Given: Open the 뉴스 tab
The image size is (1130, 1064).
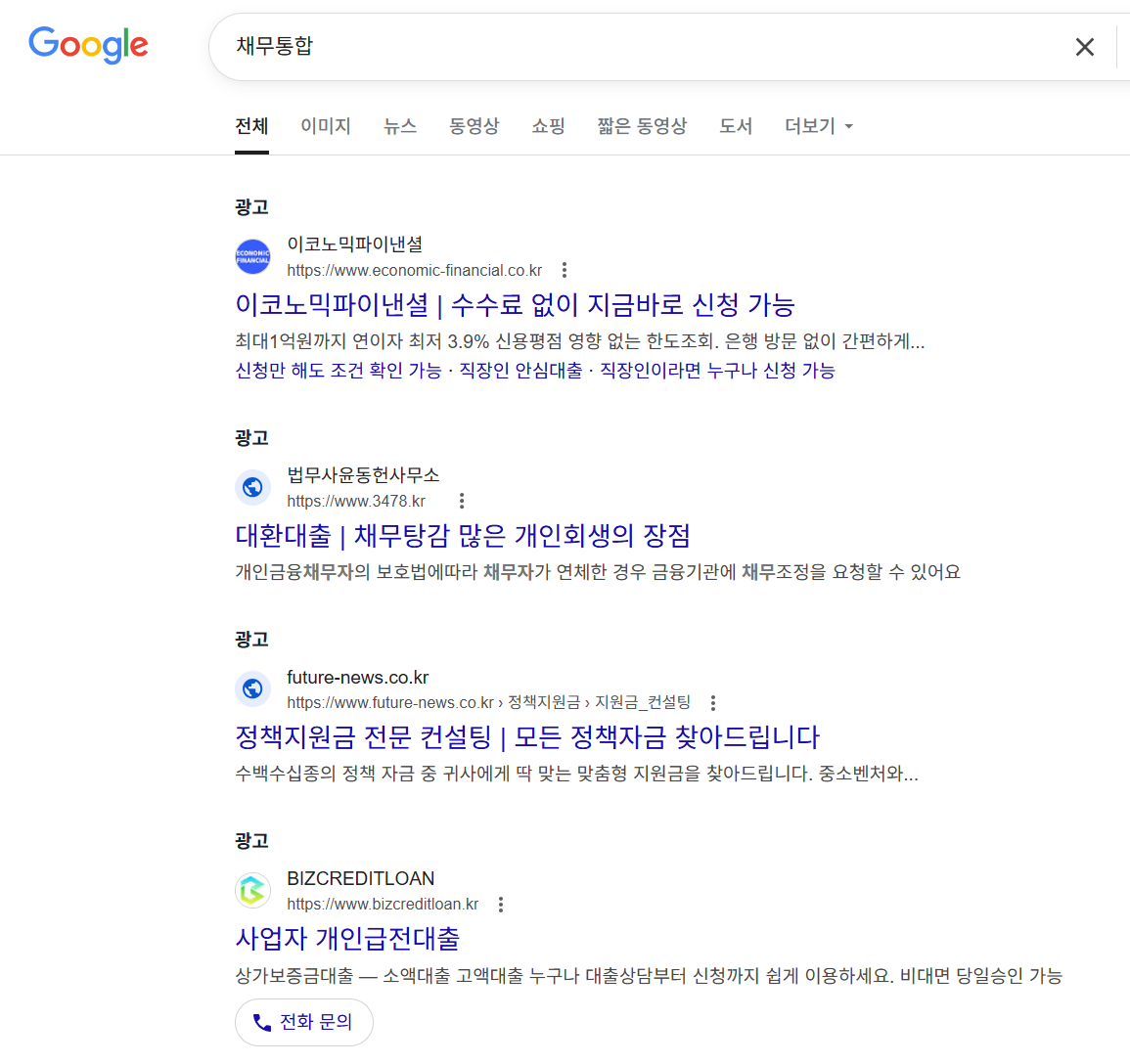Looking at the screenshot, I should click(400, 126).
